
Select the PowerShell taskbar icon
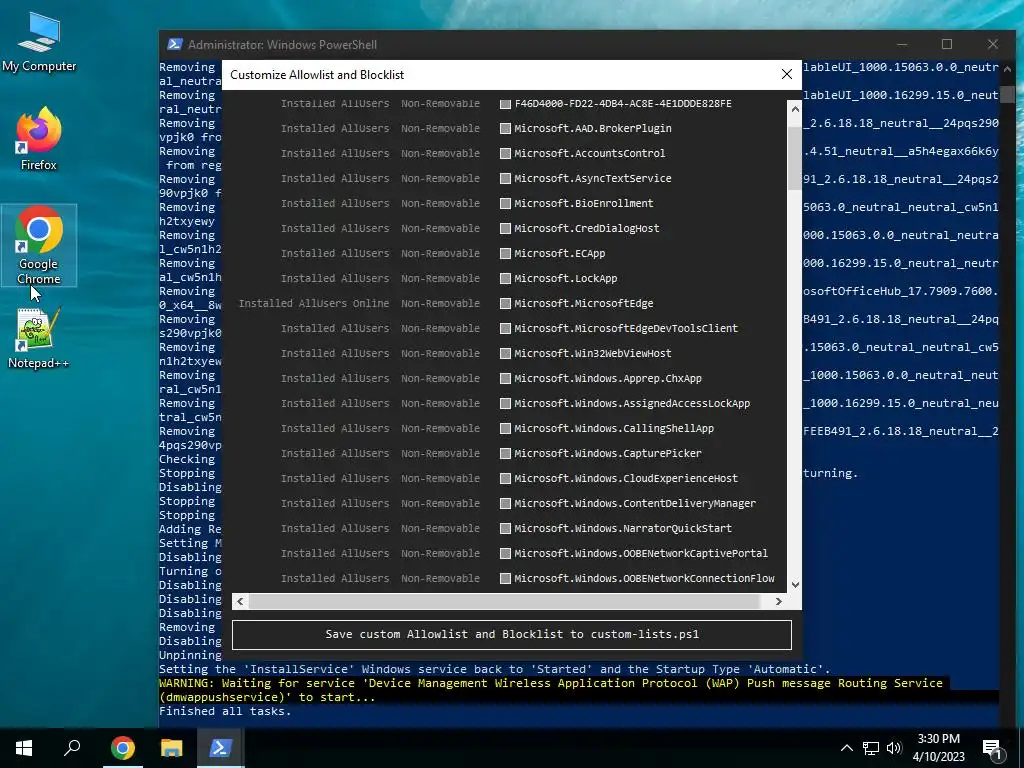coord(220,748)
